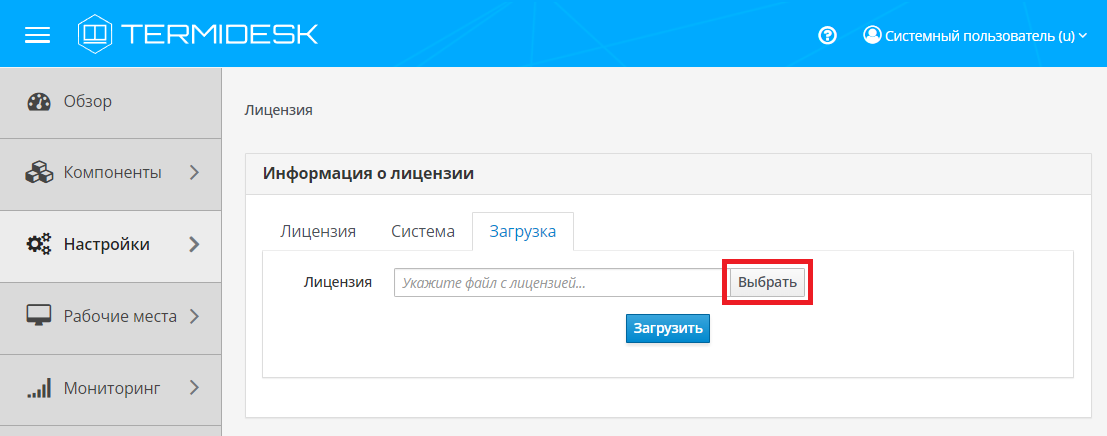Switch to the Лицензия tab
Image resolution: width=1107 pixels, height=436 pixels.
(x=318, y=231)
